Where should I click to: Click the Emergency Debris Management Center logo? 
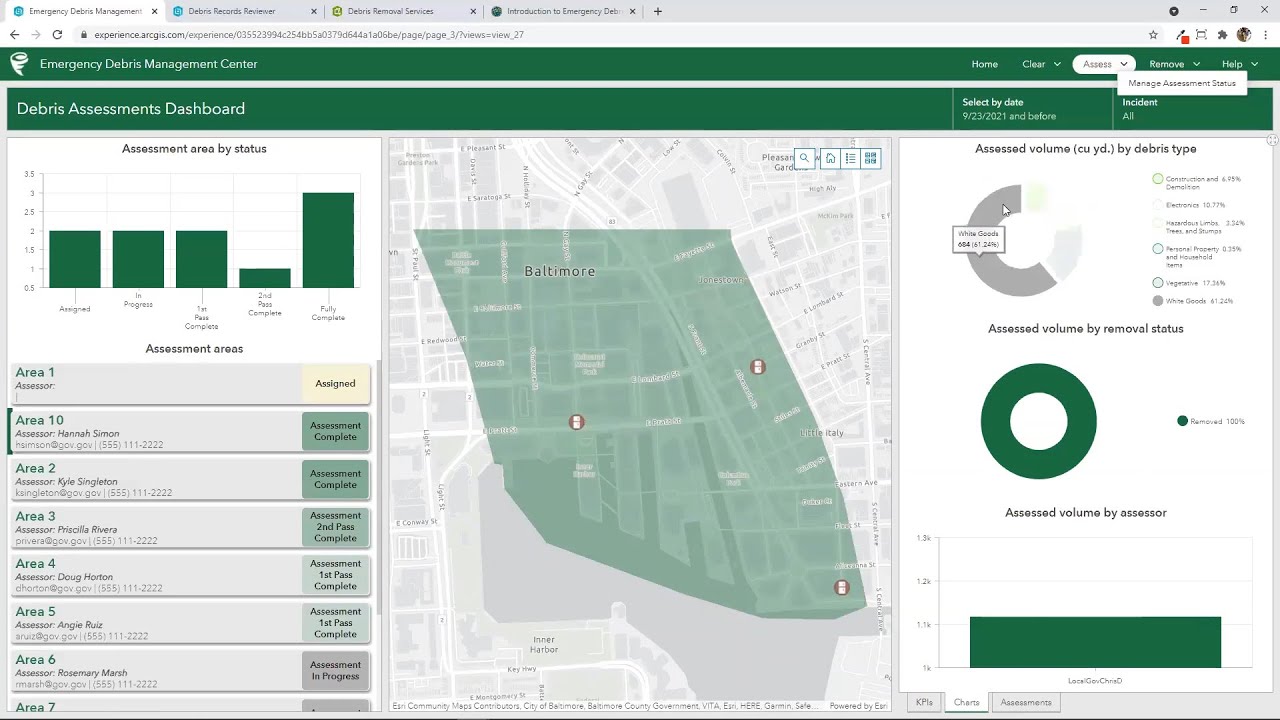click(x=19, y=64)
